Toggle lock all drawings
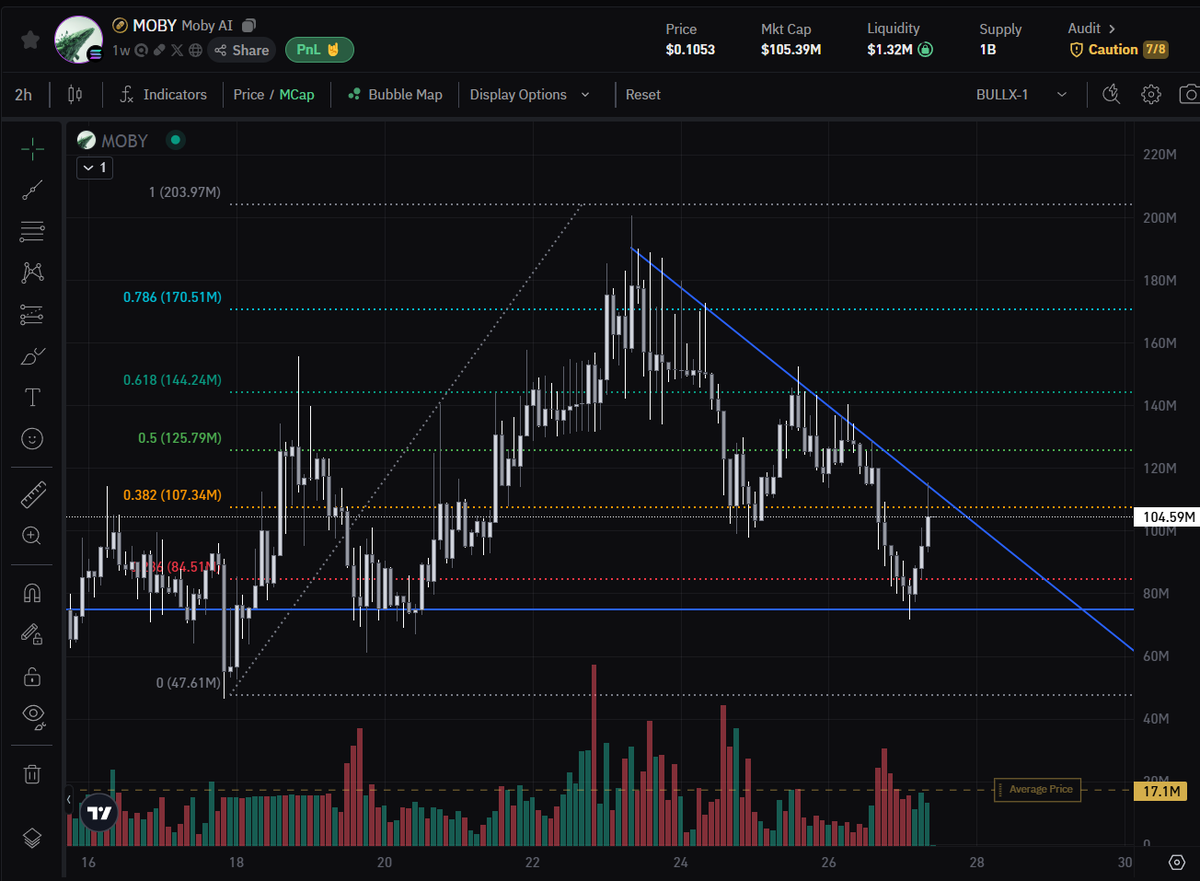1200x881 pixels. tap(32, 676)
